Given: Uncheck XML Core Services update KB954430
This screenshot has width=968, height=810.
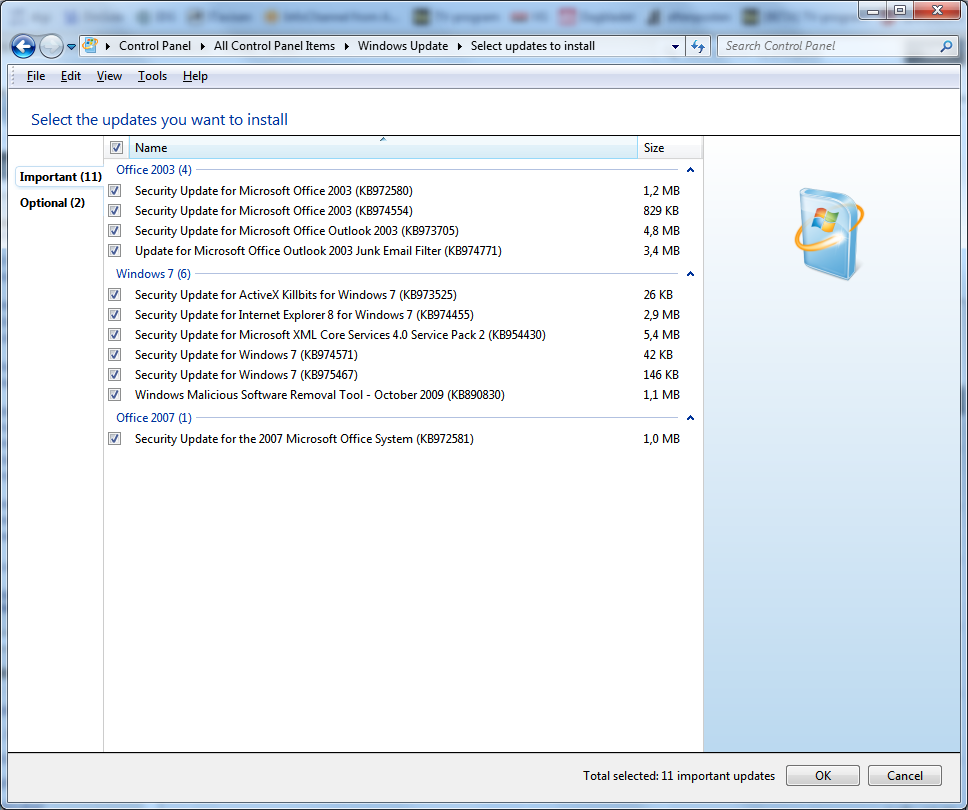Looking at the screenshot, I should coord(115,335).
